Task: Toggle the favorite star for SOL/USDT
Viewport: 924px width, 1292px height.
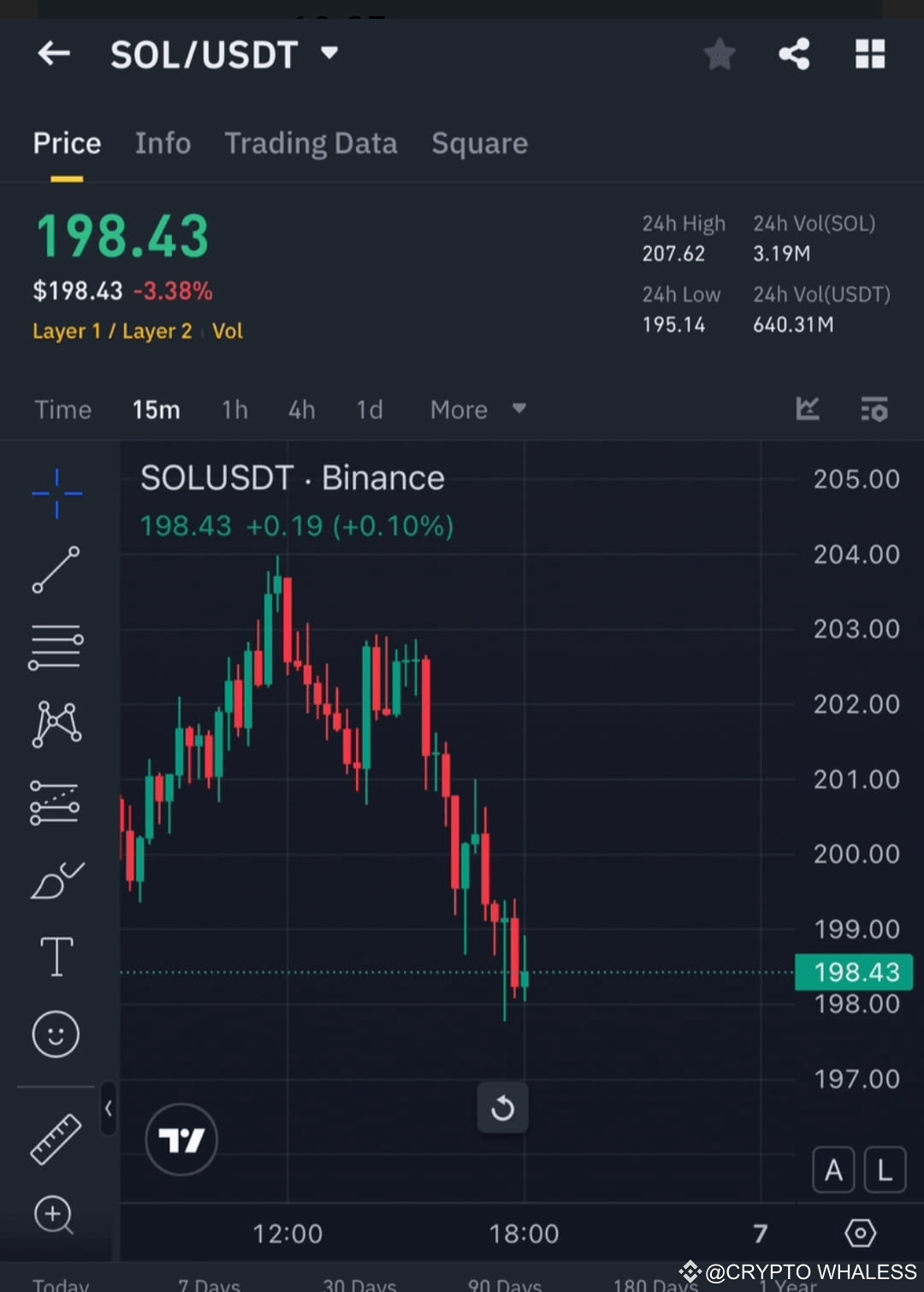Action: click(720, 53)
